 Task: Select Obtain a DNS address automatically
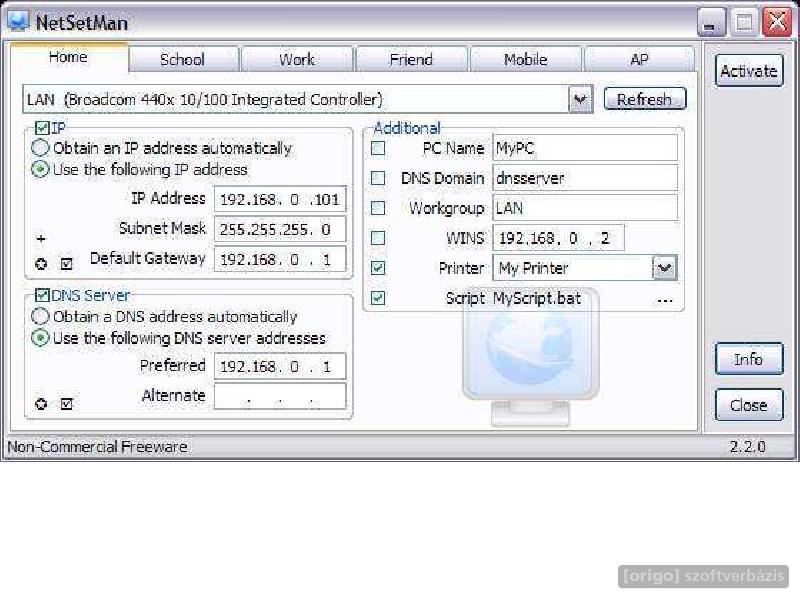coord(41,316)
